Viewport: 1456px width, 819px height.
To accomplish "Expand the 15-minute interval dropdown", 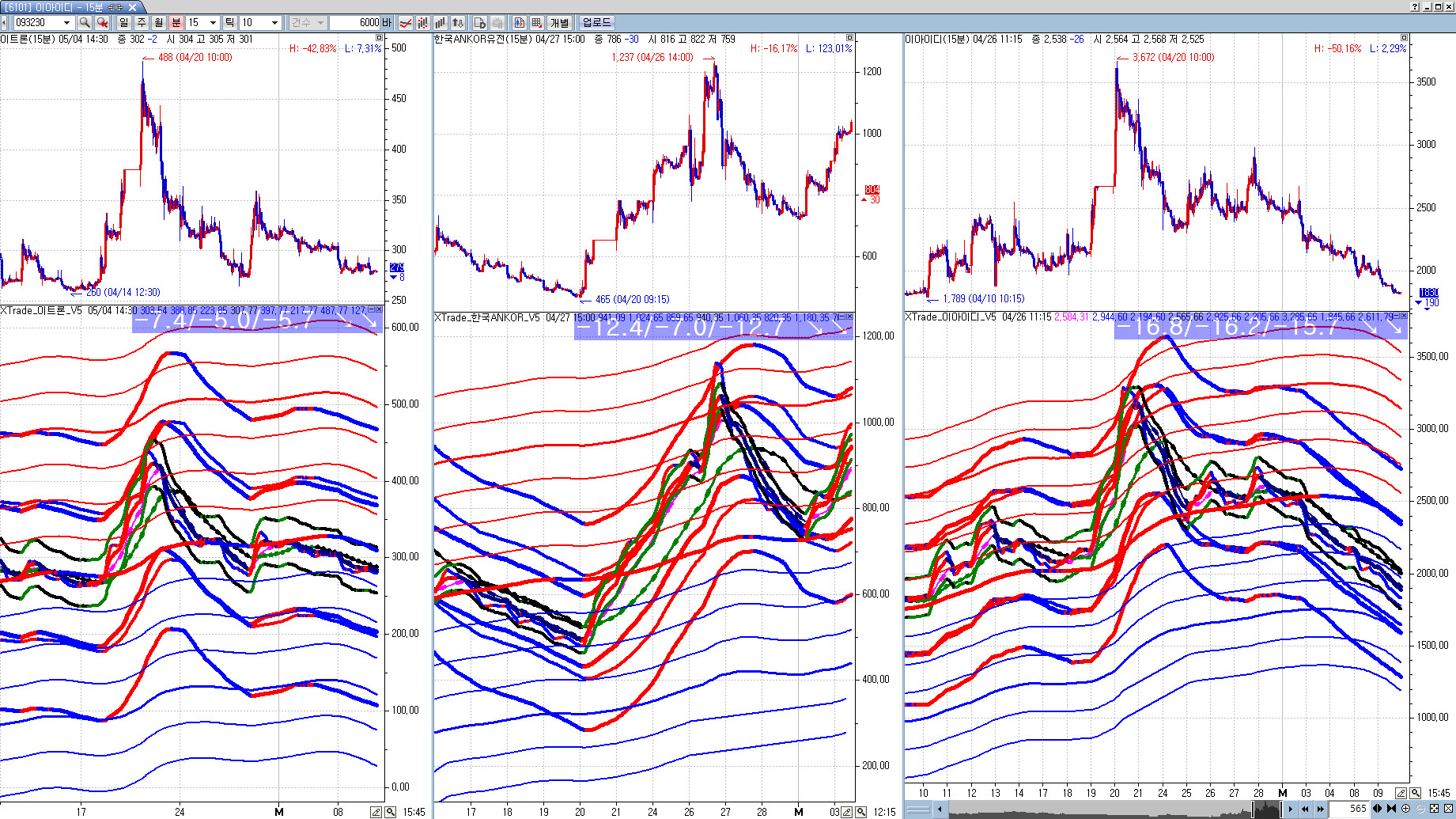I will [212, 23].
